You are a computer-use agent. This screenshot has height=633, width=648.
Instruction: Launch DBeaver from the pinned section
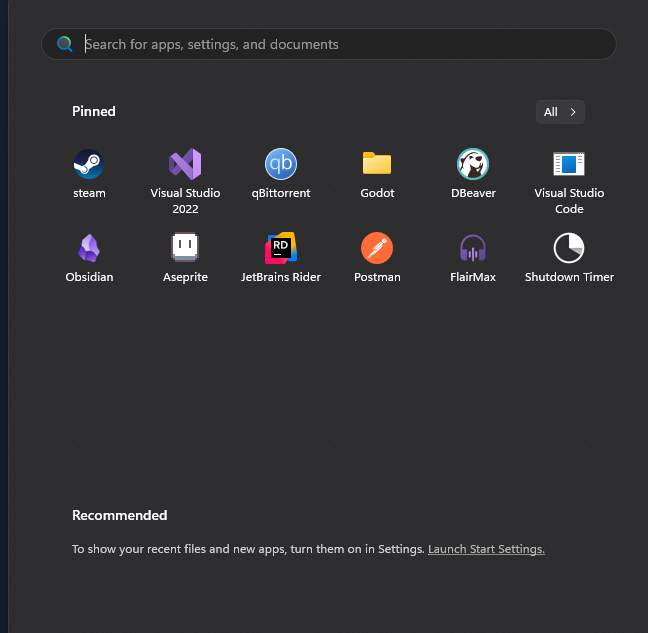pos(473,164)
